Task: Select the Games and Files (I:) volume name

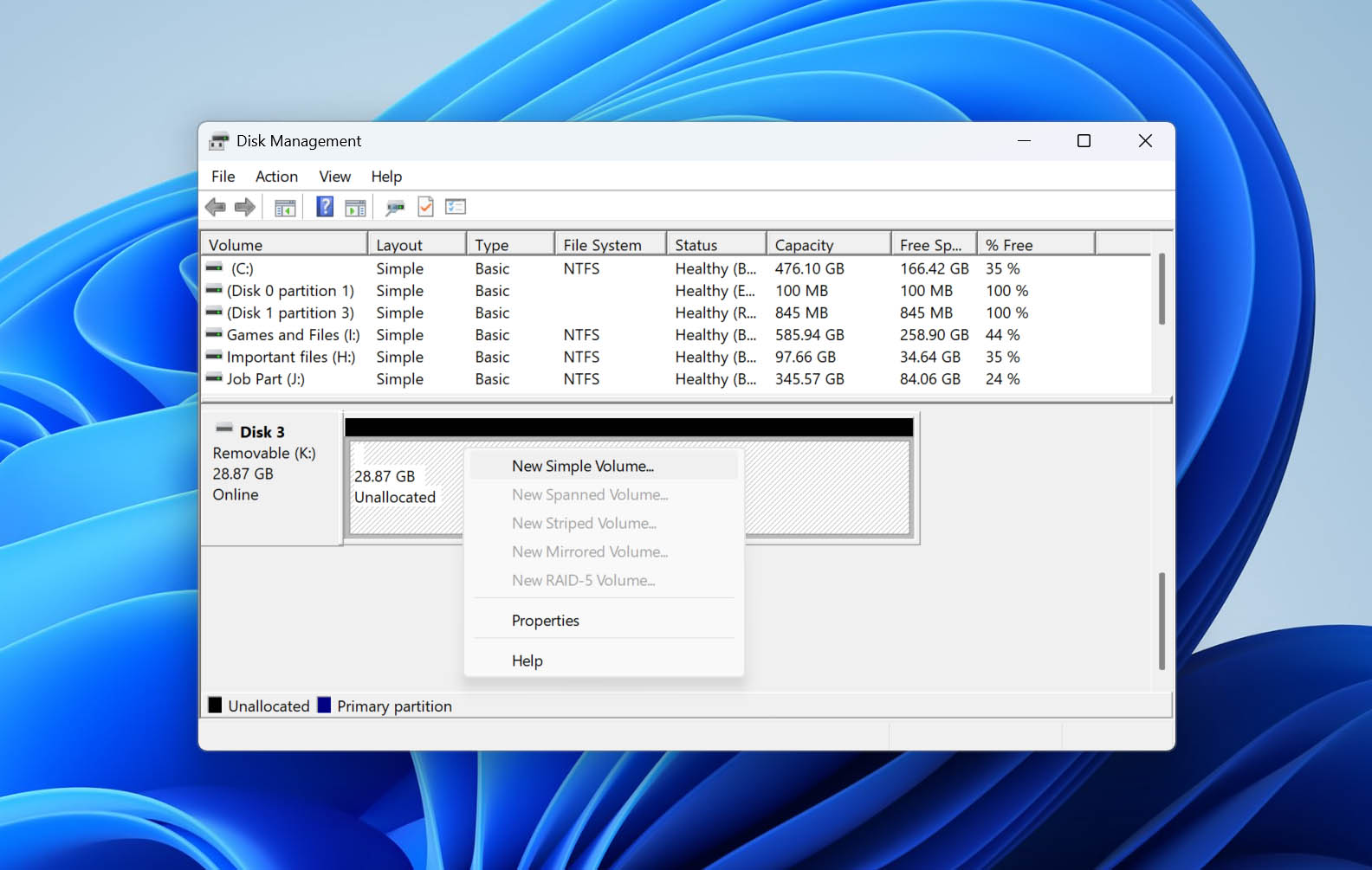Action: (x=294, y=335)
